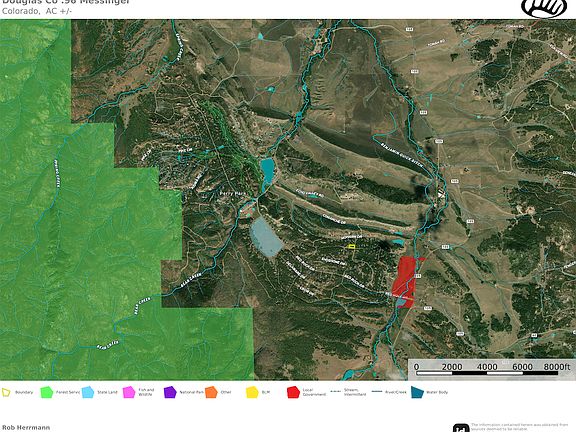Click the pink Fish and Wildlife legend icon

[x=129, y=392]
